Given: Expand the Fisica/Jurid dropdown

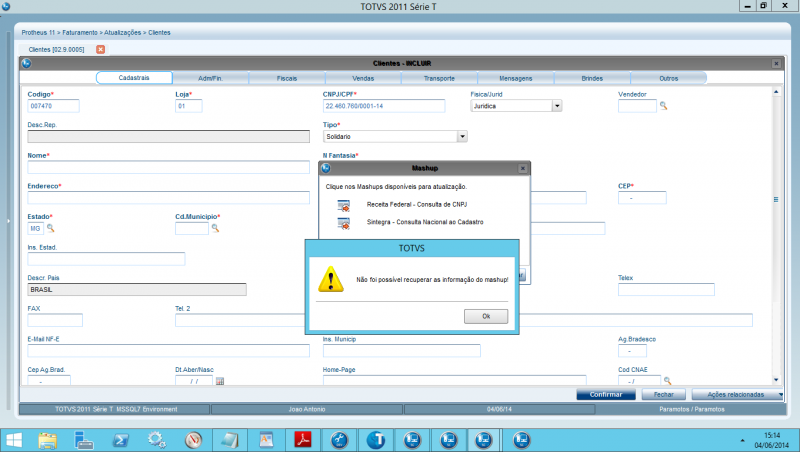Looking at the screenshot, I should (x=557, y=106).
